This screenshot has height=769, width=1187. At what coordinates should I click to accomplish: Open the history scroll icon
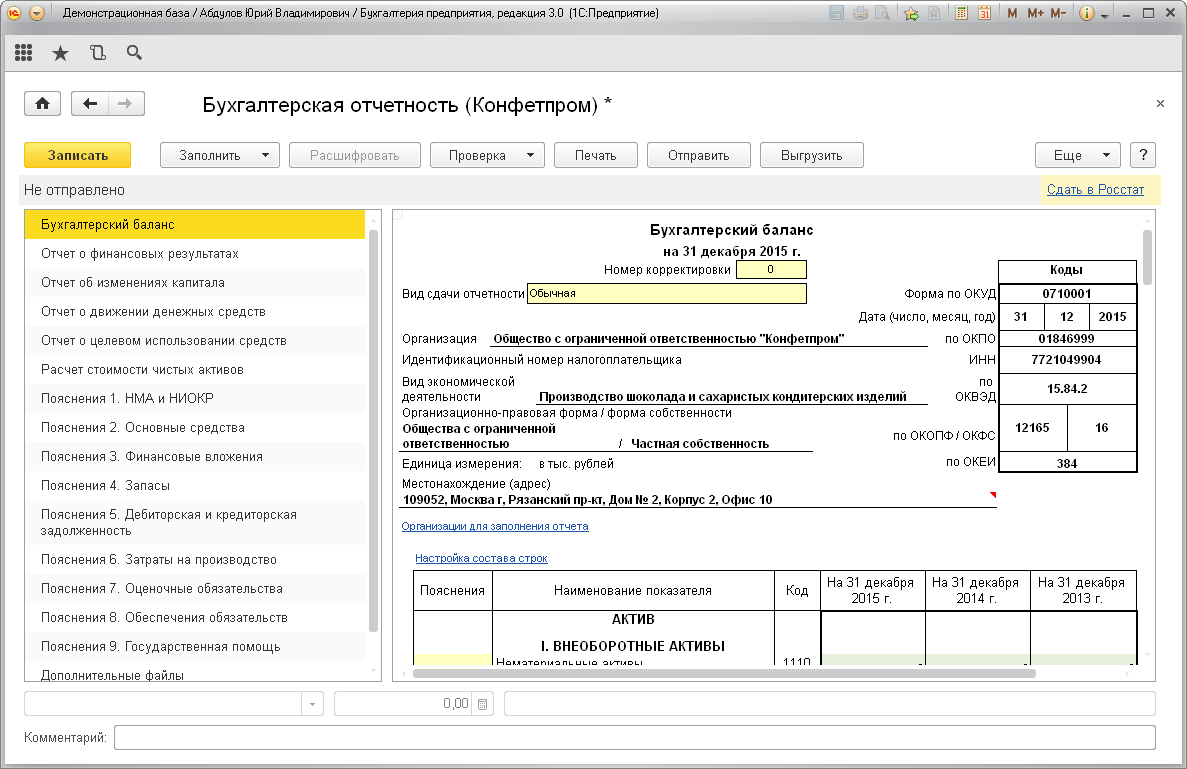click(x=97, y=53)
